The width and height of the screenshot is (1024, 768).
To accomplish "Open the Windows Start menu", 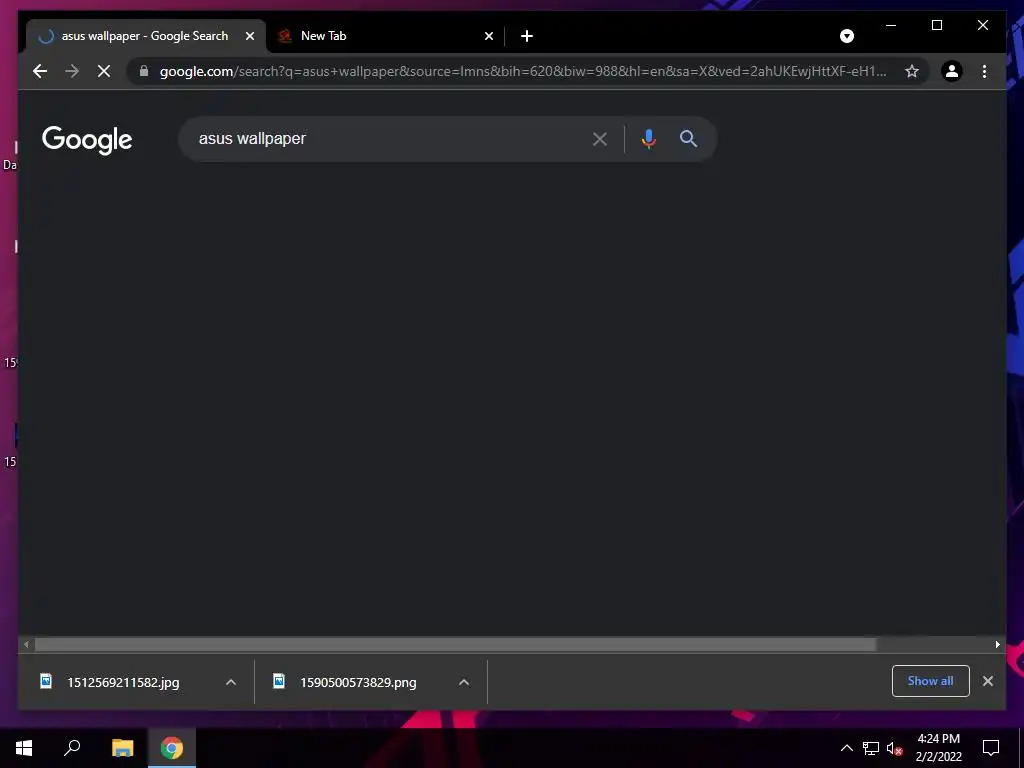I will (x=24, y=748).
